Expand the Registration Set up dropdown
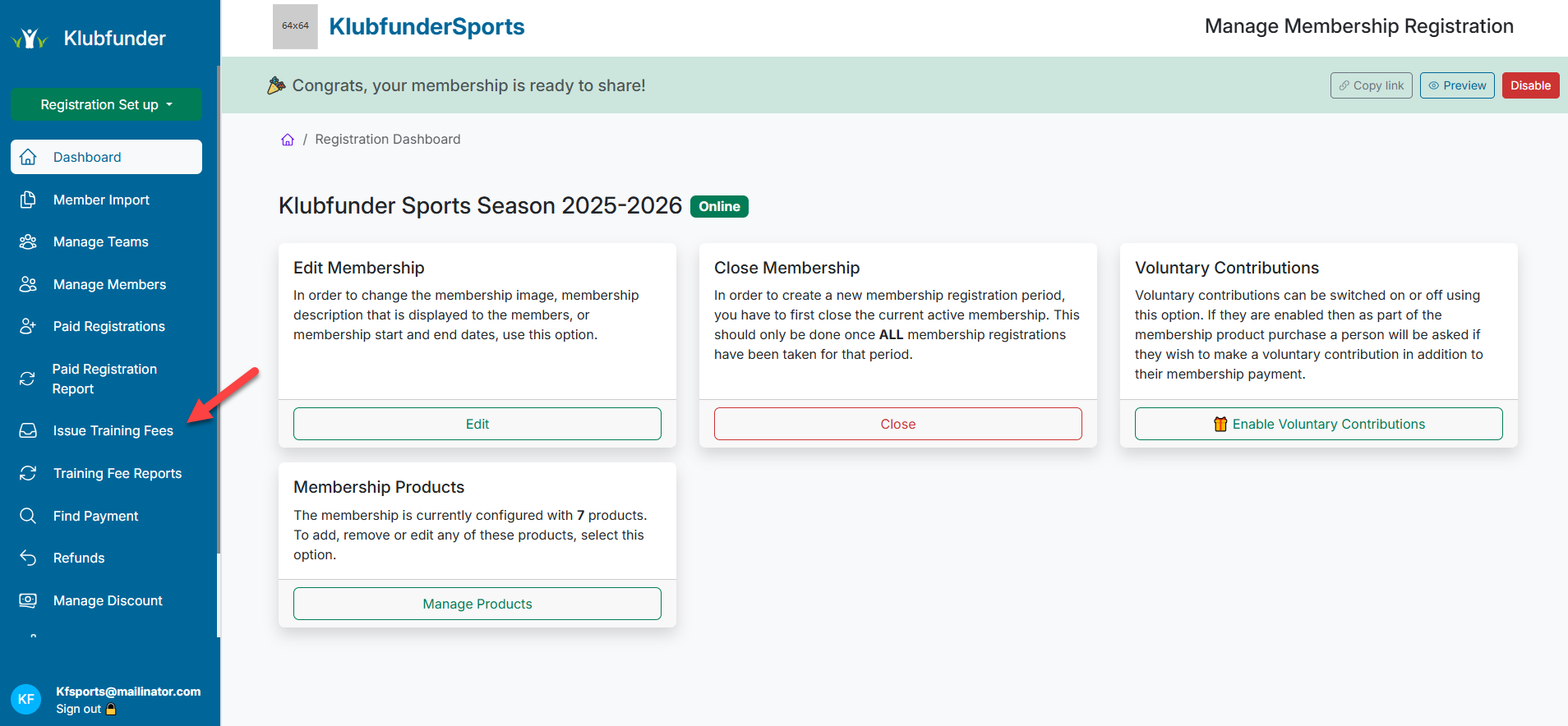The height and width of the screenshot is (726, 1568). tap(106, 104)
